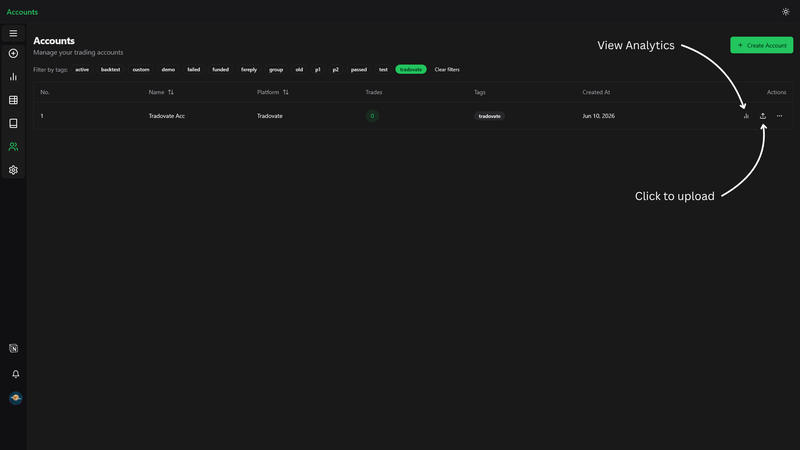The height and width of the screenshot is (450, 800).
Task: Open the user avatar profile
Action: point(16,398)
